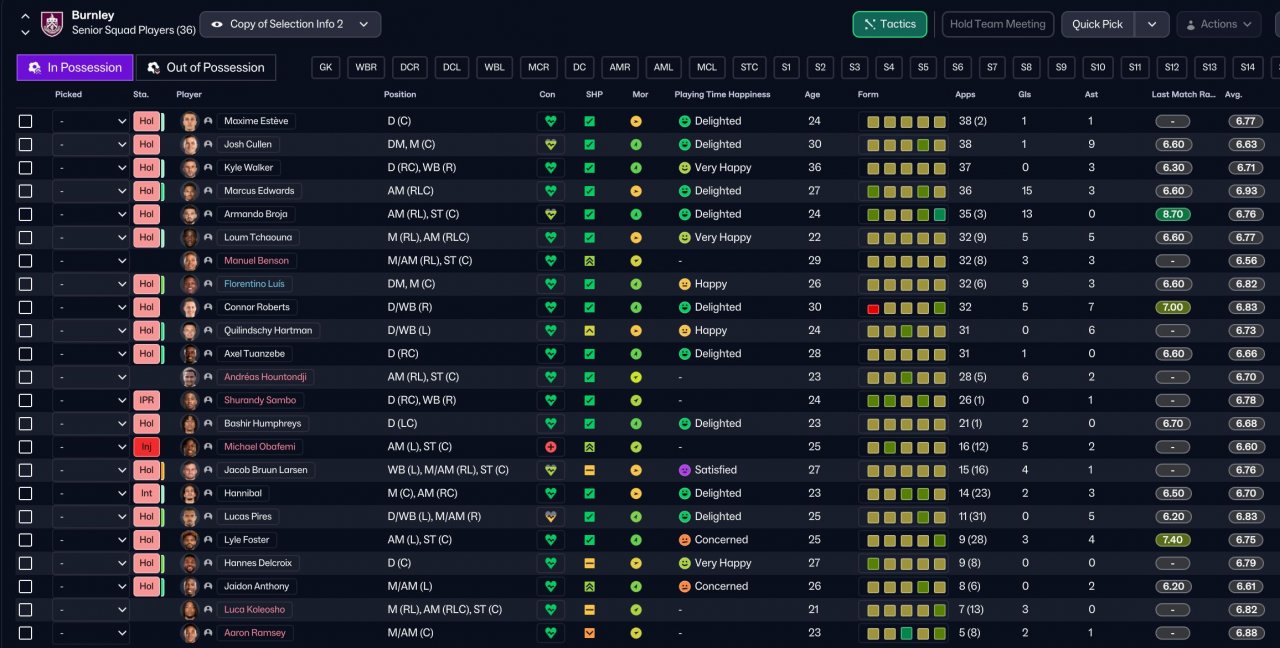
Task: Select the STC position slot
Action: tap(749, 67)
